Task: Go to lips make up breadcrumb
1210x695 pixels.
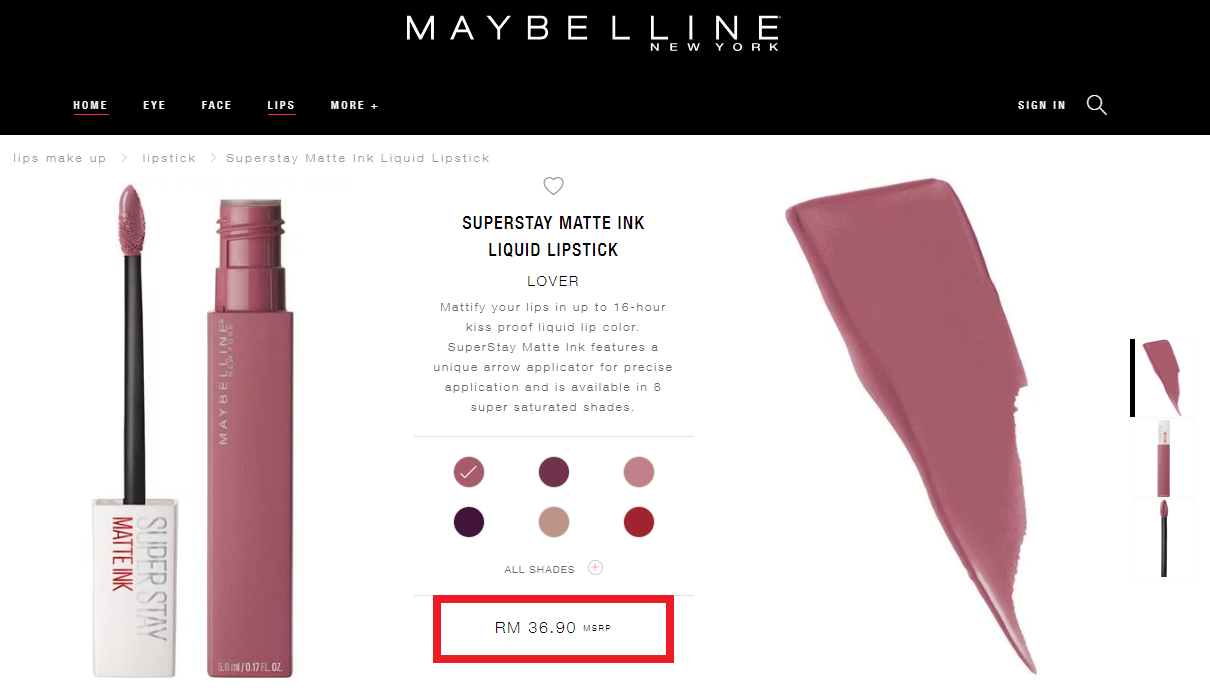Action: 60,158
